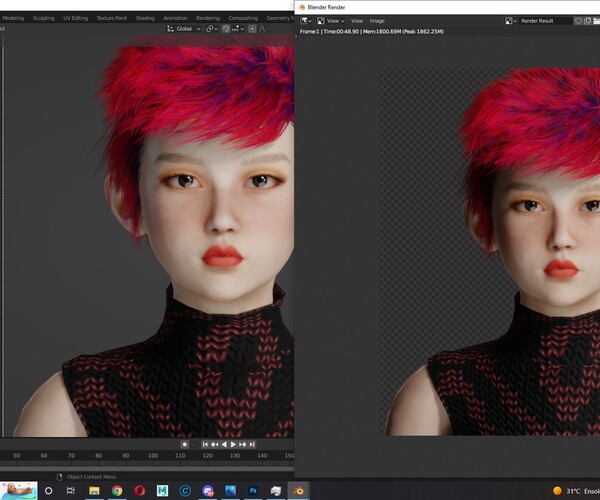Play the animation forward
The height and width of the screenshot is (500, 600).
(233, 444)
